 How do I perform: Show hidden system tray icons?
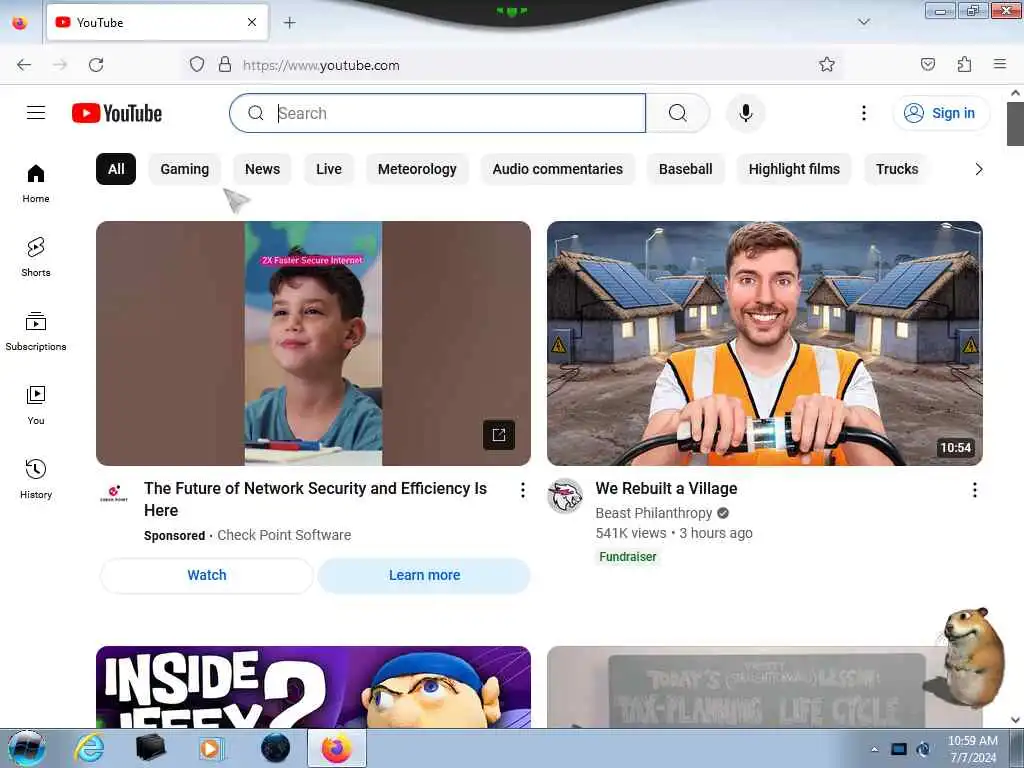[x=874, y=749]
